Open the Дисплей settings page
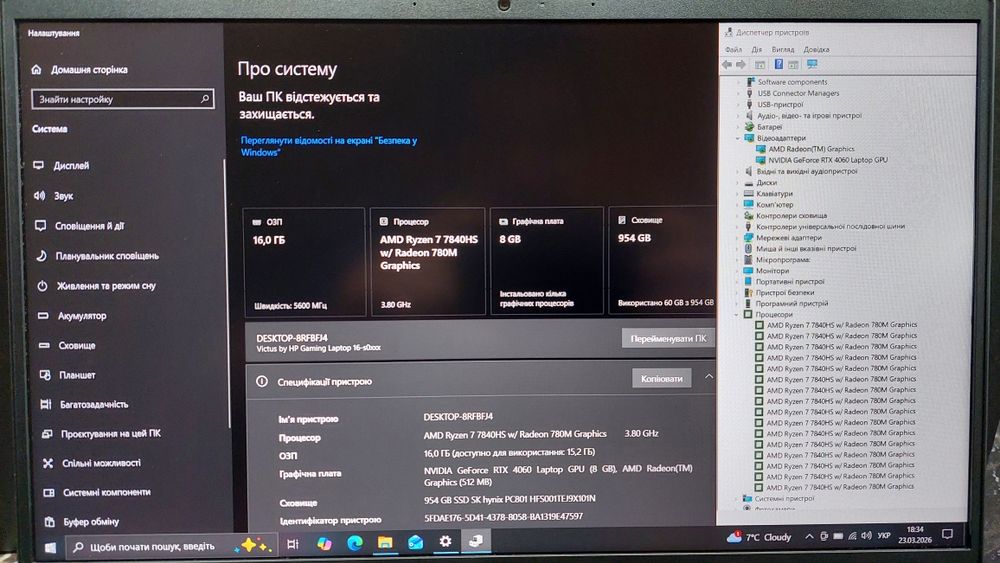This screenshot has height=563, width=1000. pos(61,165)
